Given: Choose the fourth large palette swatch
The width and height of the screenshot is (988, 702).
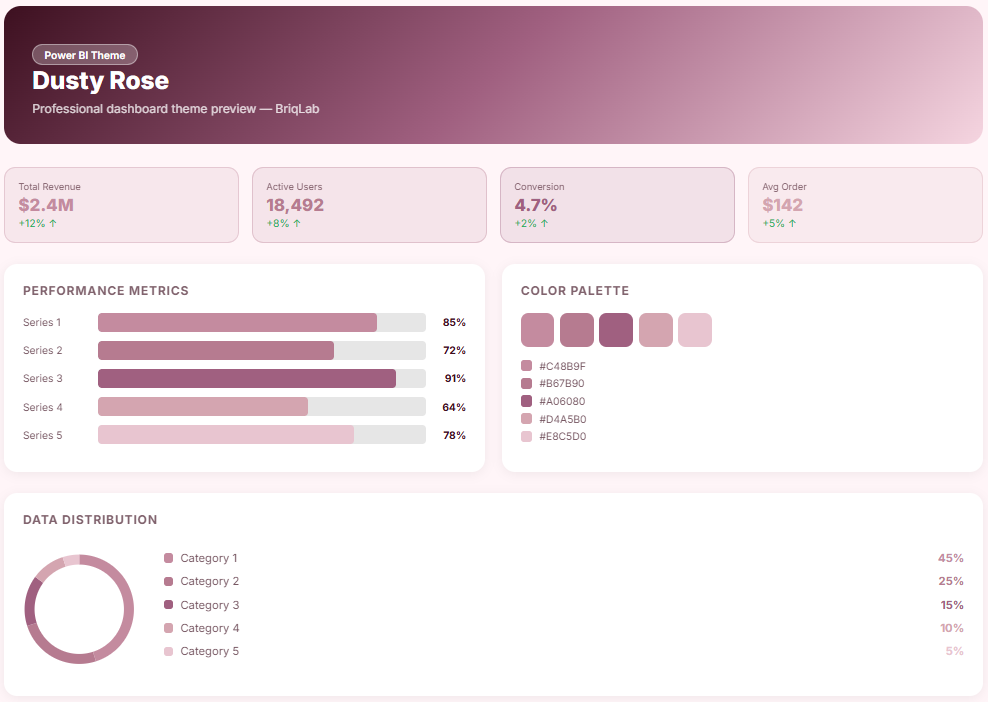Looking at the screenshot, I should pos(655,330).
